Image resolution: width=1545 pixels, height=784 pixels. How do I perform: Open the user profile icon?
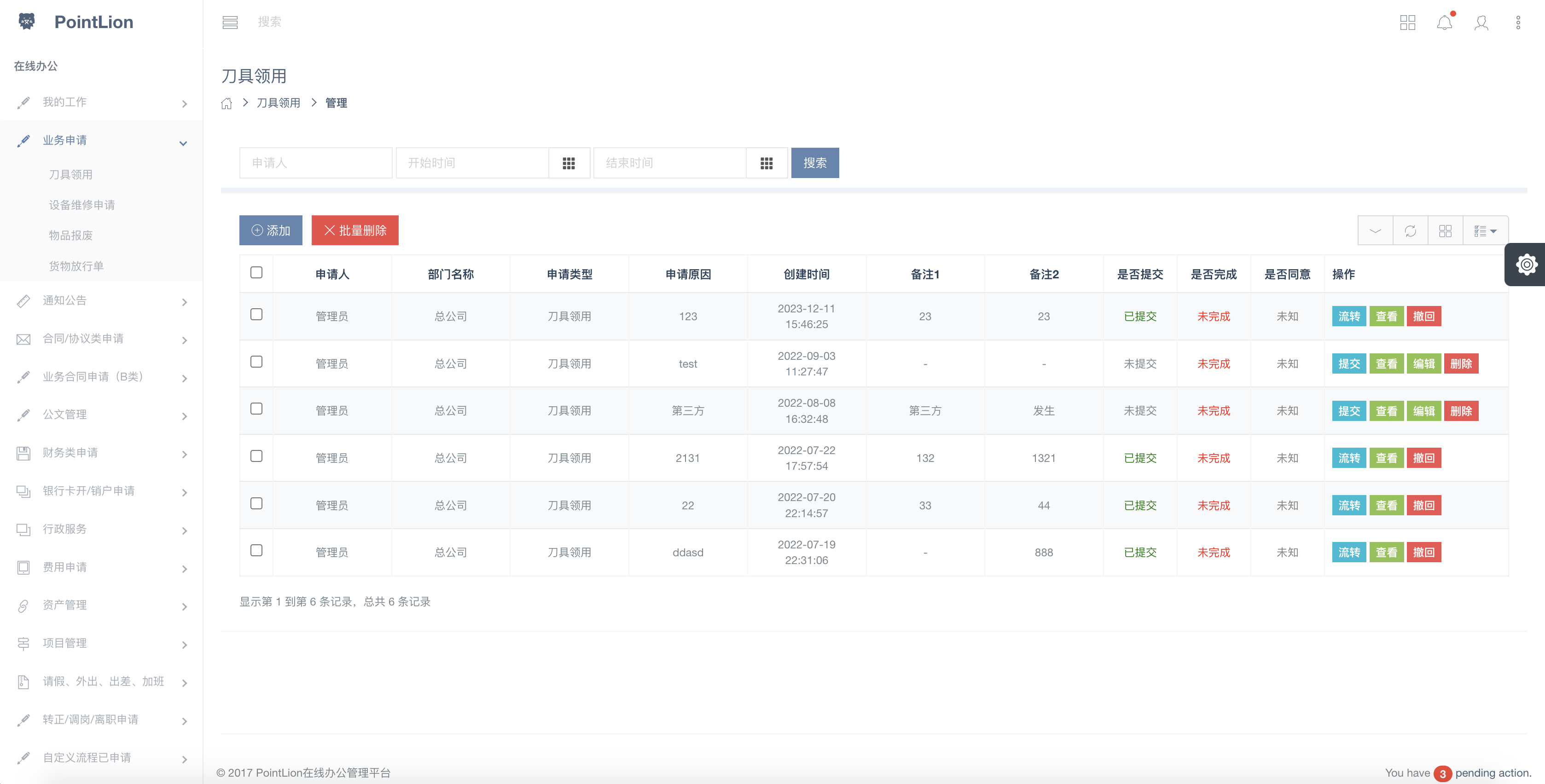(x=1481, y=22)
